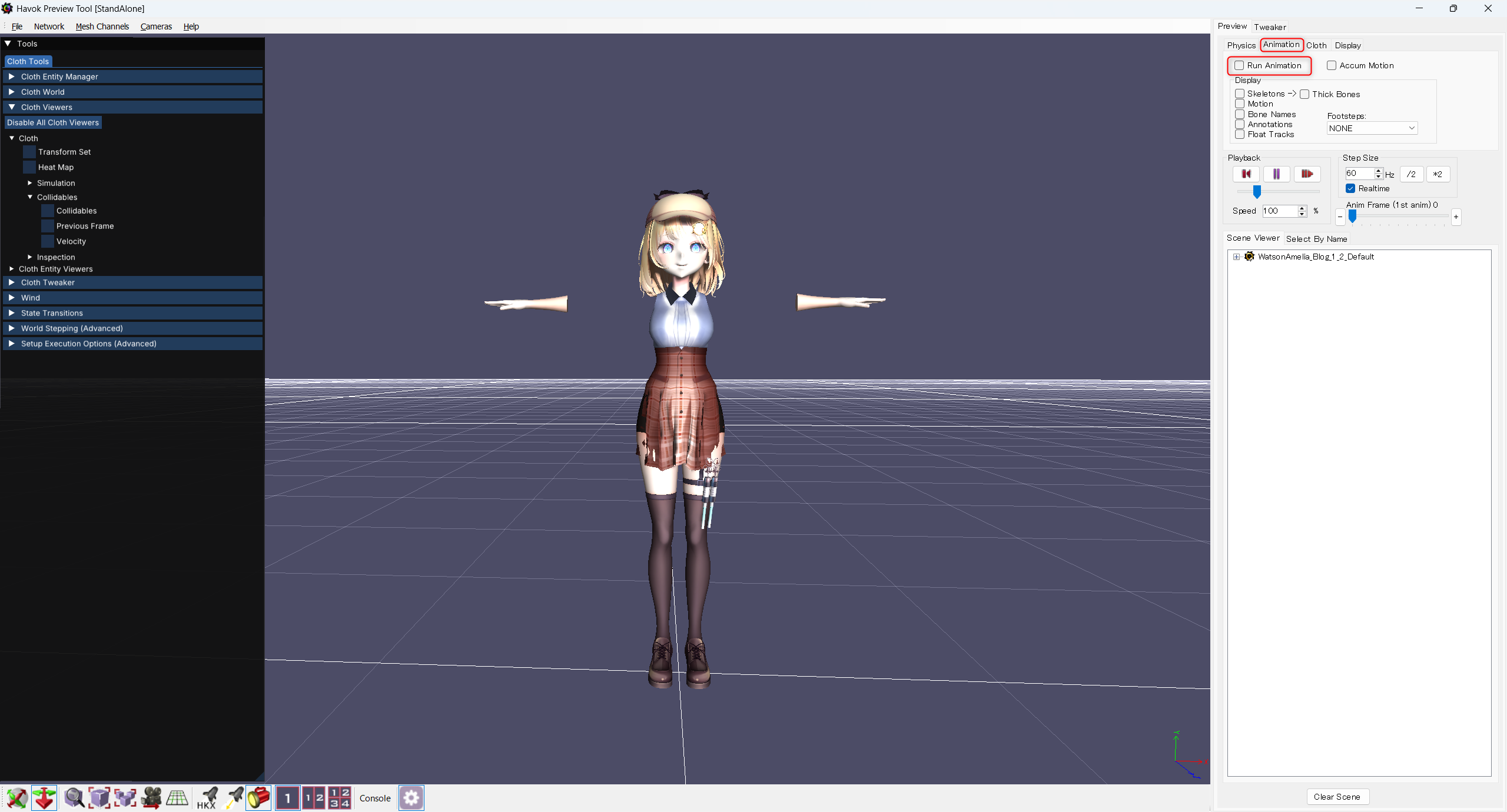
Task: Halve step size with /2 button
Action: 1411,174
